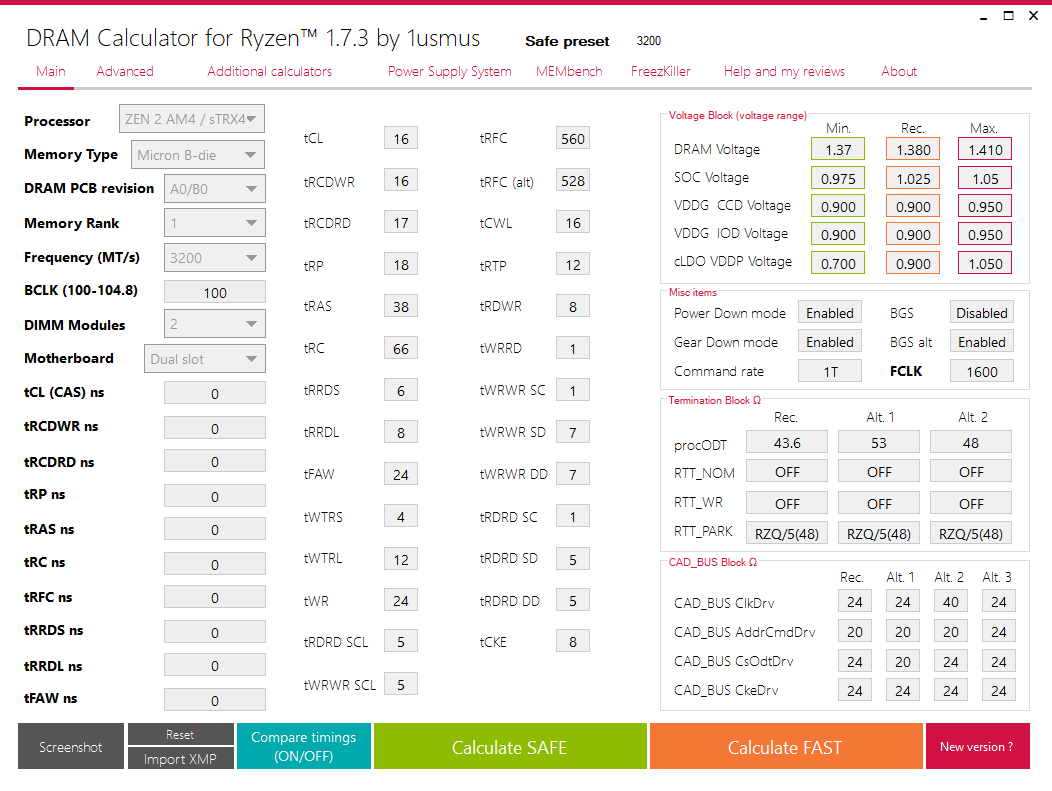Open the Frequency (MT/s) dropdown

214,258
